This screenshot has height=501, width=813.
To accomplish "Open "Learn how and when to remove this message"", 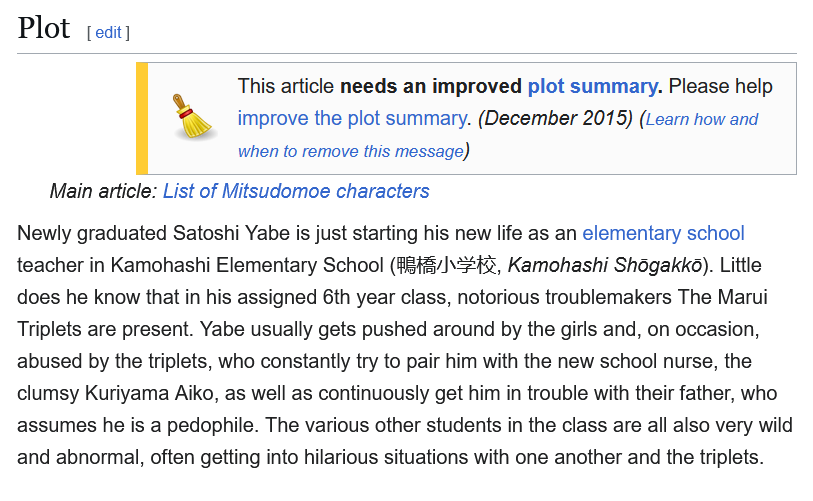I will tap(498, 135).
